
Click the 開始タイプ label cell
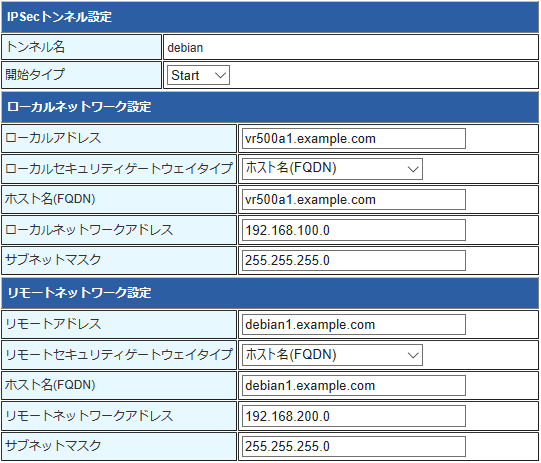click(x=81, y=75)
